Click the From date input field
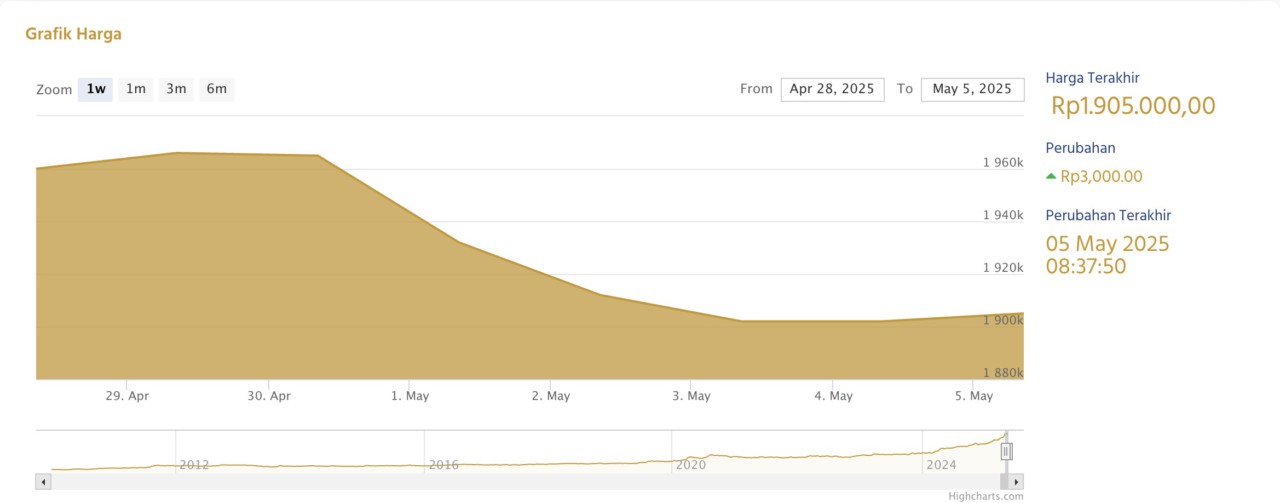This screenshot has height=503, width=1280. coord(832,89)
